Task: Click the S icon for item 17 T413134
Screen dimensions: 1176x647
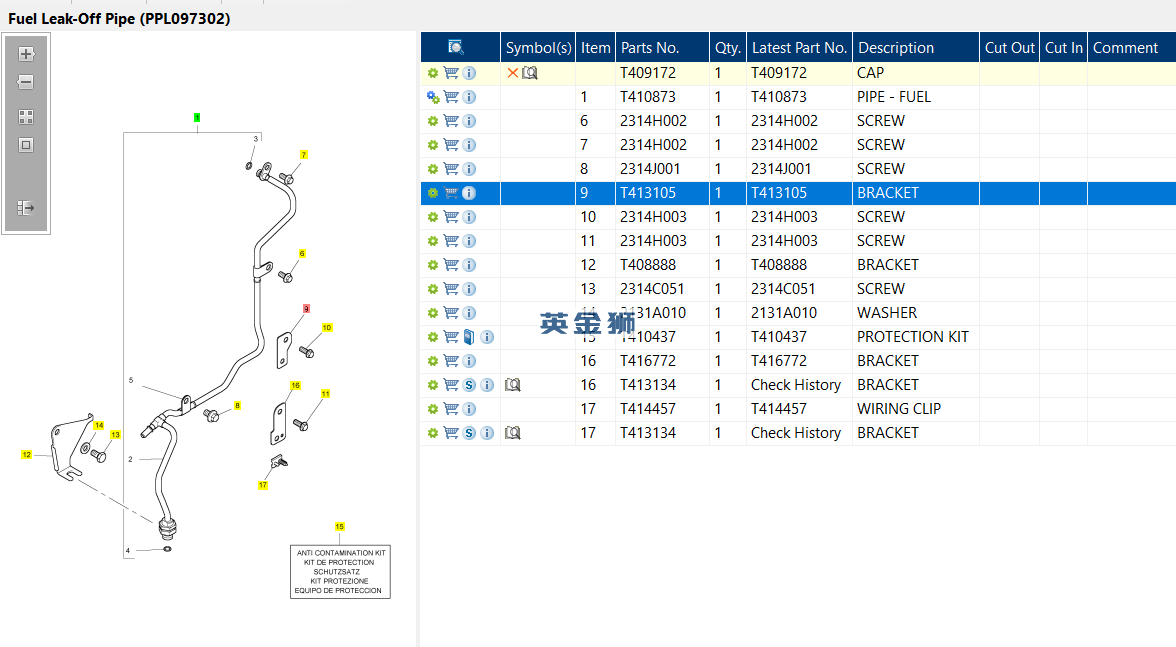Action: click(x=469, y=433)
